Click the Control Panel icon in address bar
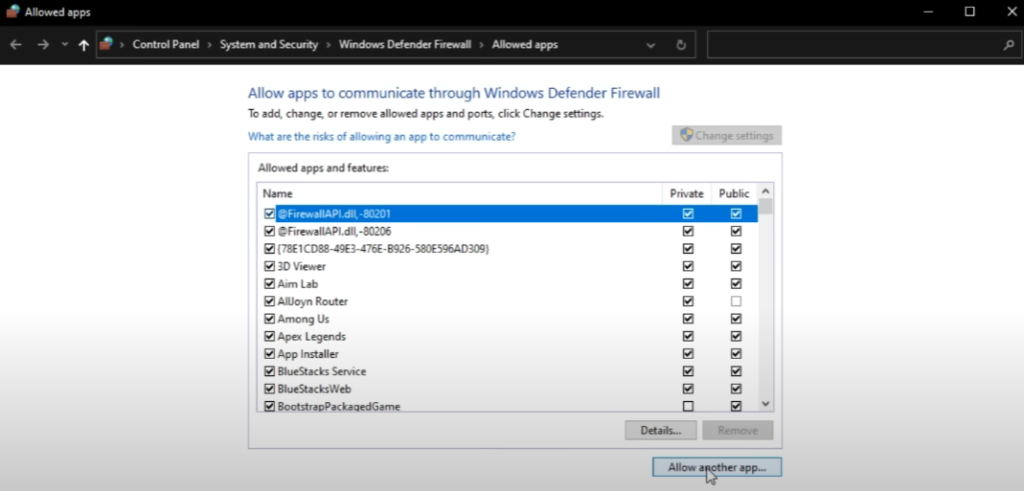The height and width of the screenshot is (491, 1024). click(106, 44)
